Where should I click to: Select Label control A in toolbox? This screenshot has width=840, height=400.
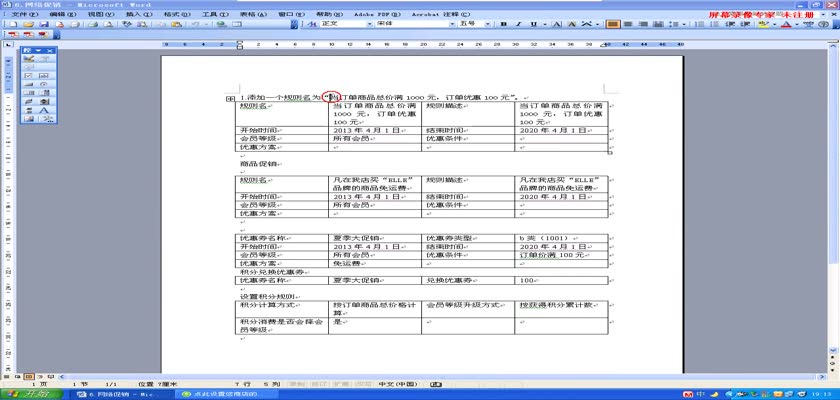click(x=43, y=110)
